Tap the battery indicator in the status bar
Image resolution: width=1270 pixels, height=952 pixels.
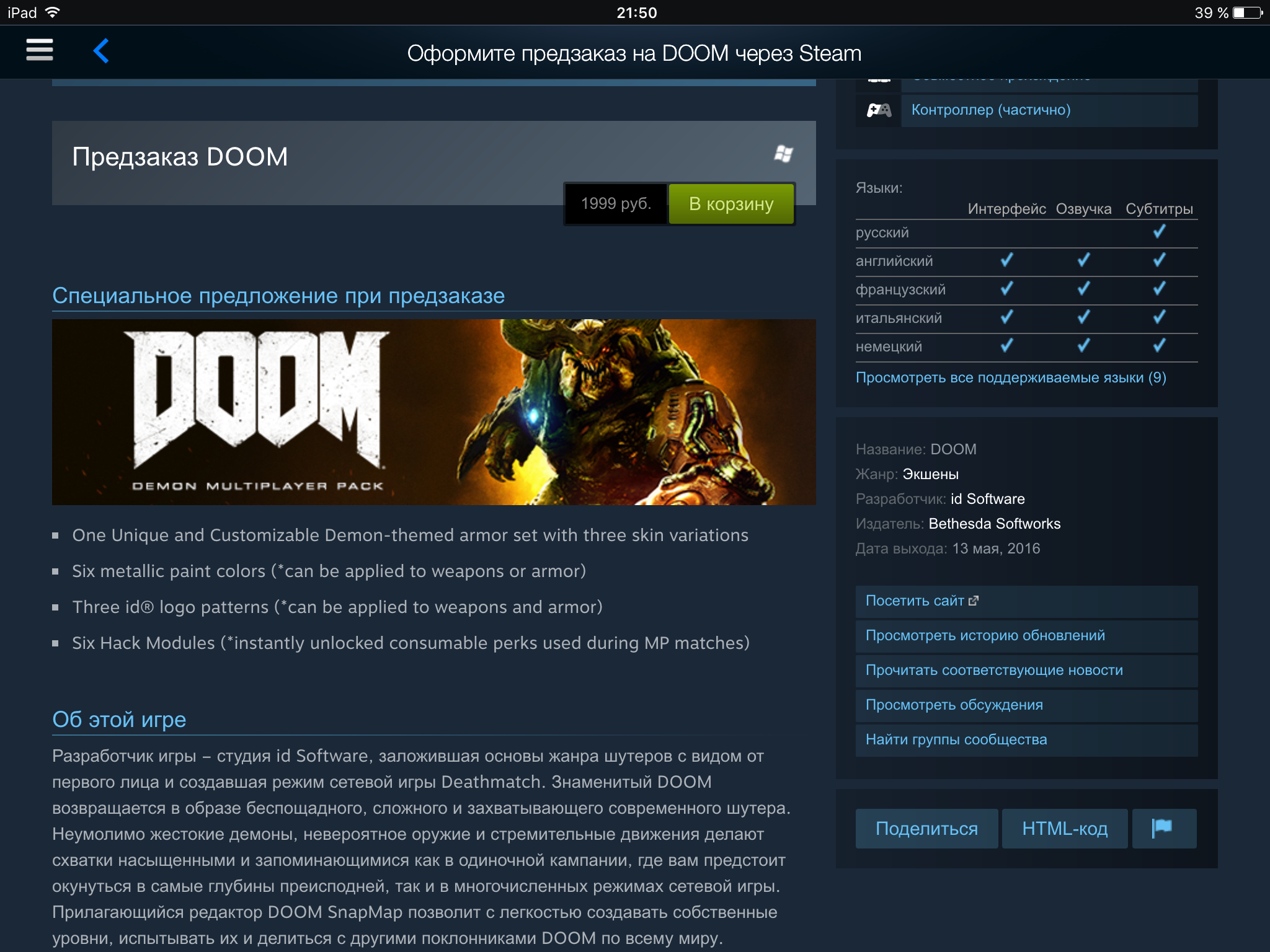click(1248, 12)
